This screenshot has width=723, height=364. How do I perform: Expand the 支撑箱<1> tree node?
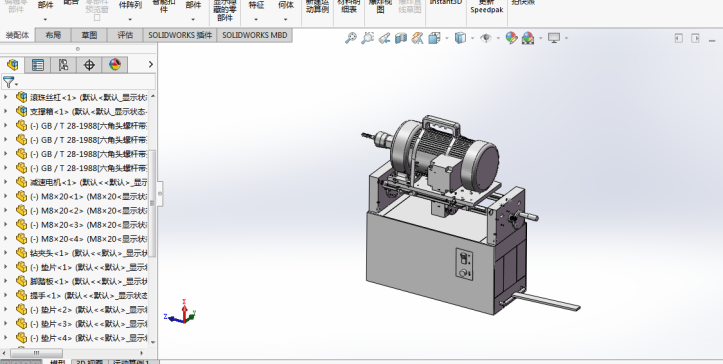coord(6,111)
